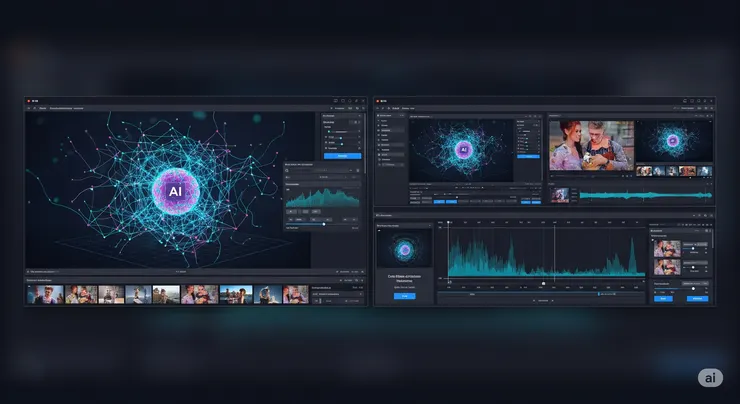Click the blue button beside right window's network preview
Viewport: 740px width, 404px height.
528,156
